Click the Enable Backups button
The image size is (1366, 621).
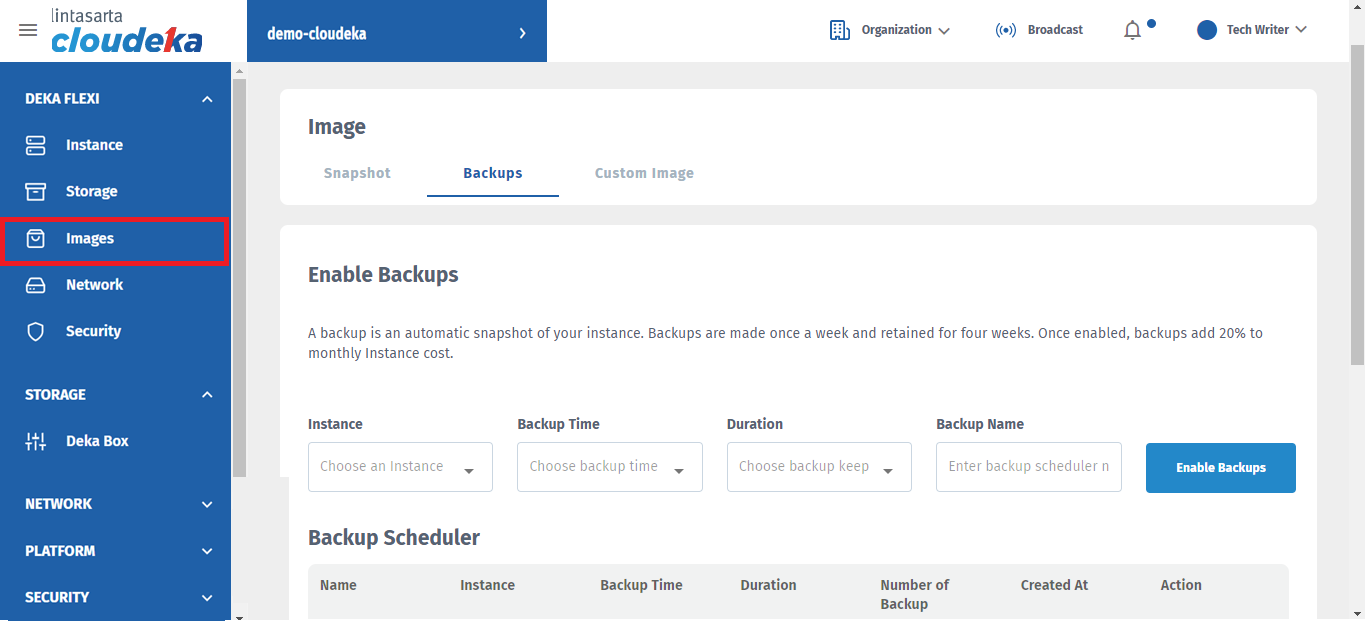(x=1220, y=468)
